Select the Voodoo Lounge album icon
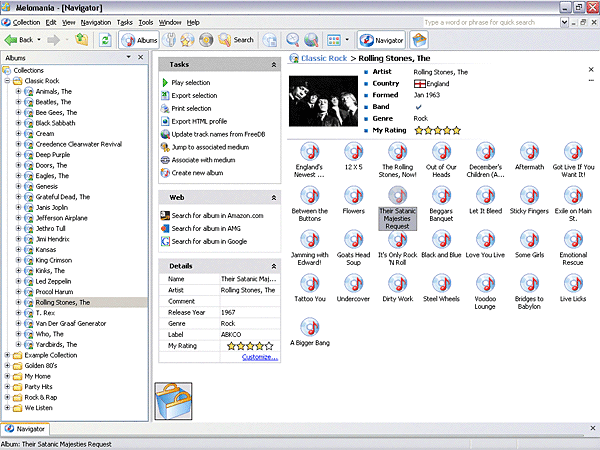 [485, 281]
